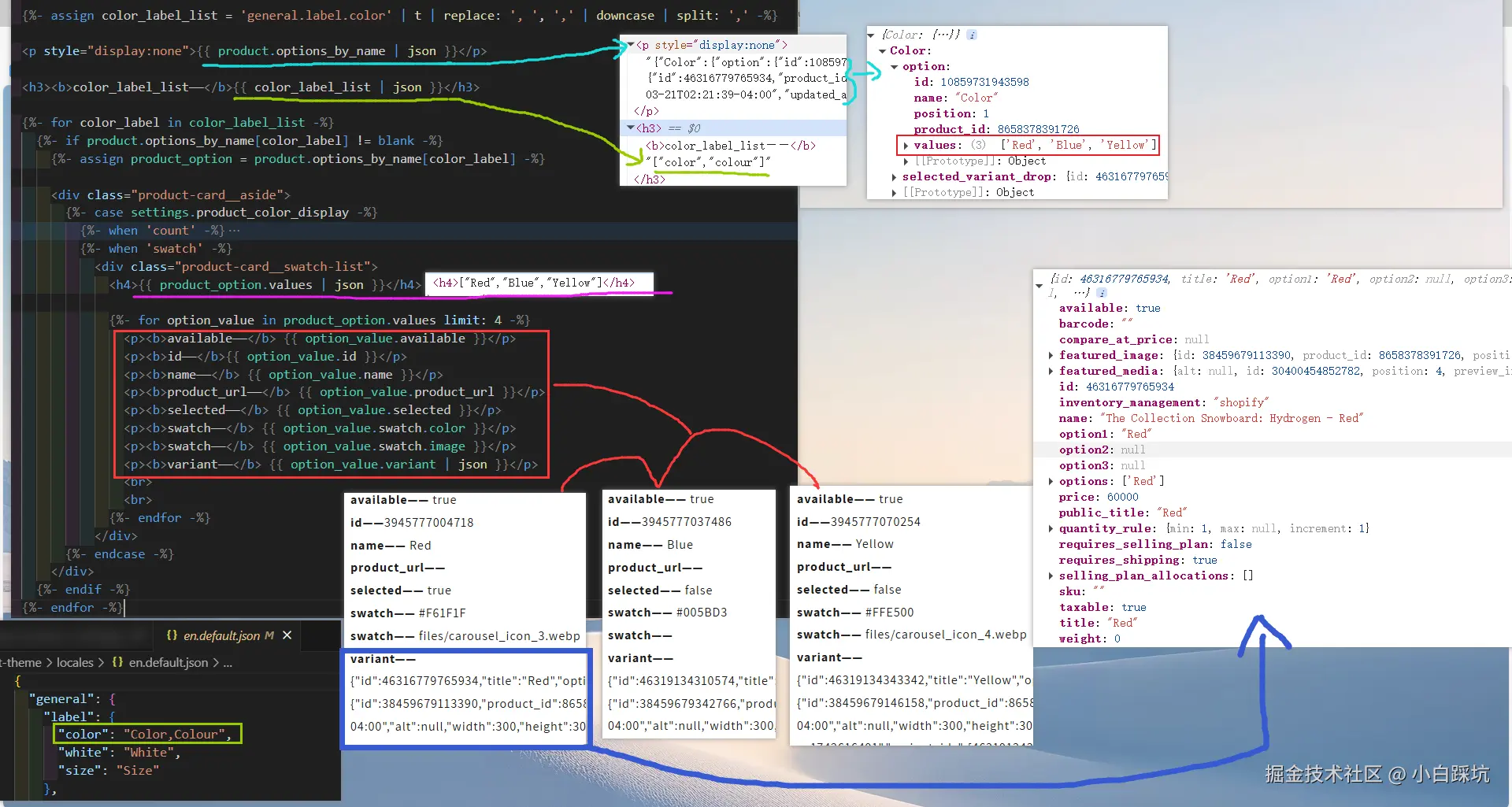Image resolution: width=1512 pixels, height=807 pixels.
Task: Click the swatch color value #F61F1F
Action: pos(442,613)
